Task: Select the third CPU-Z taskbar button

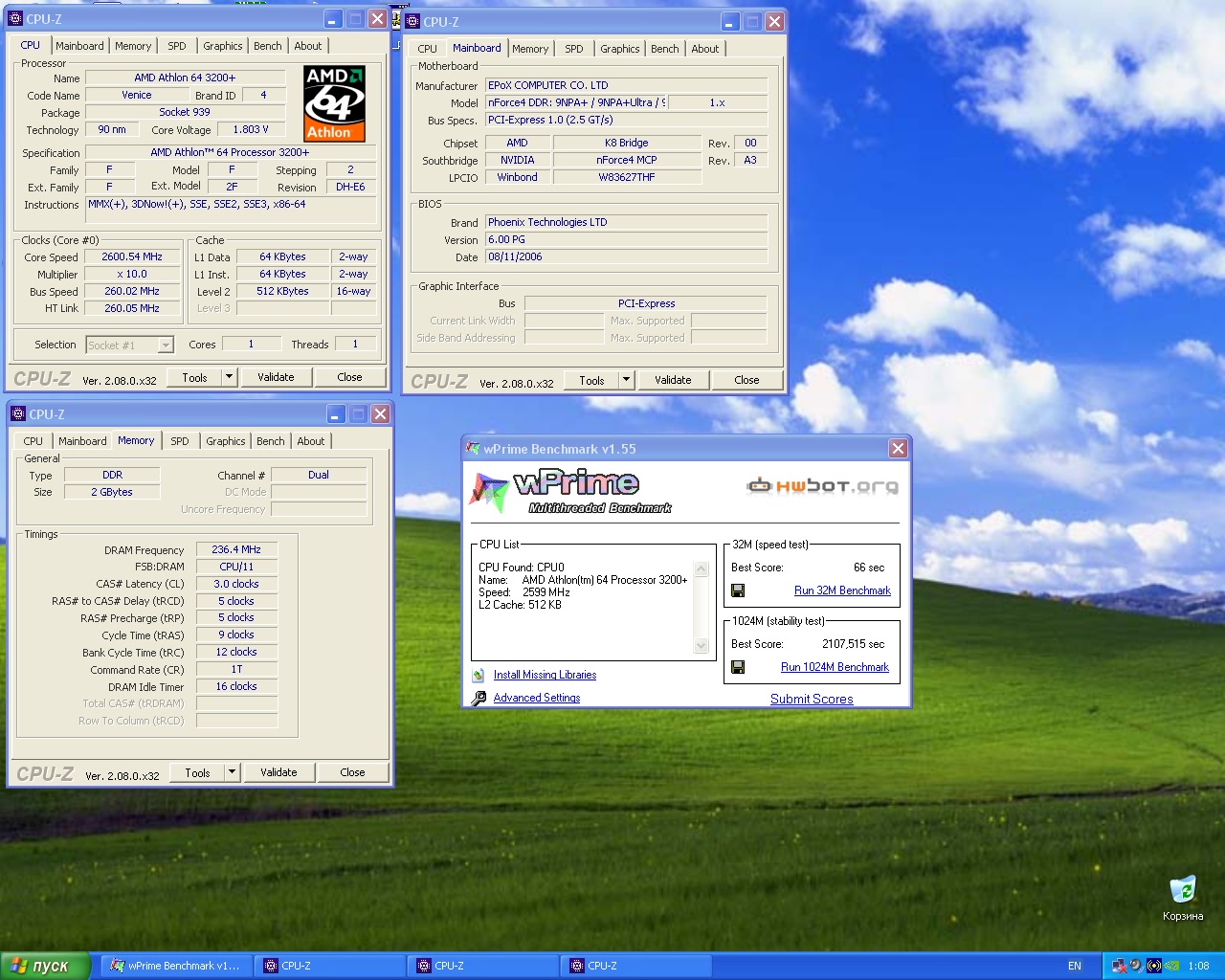Action: (636, 966)
